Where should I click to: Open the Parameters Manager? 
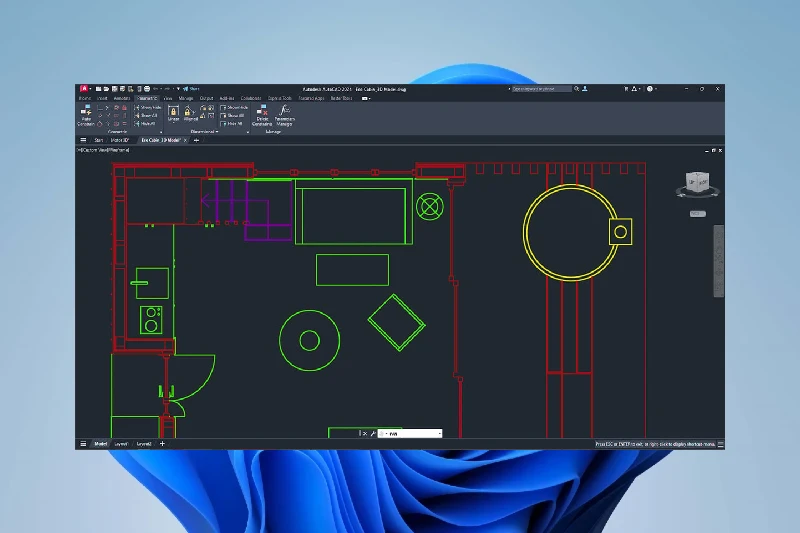(x=285, y=116)
